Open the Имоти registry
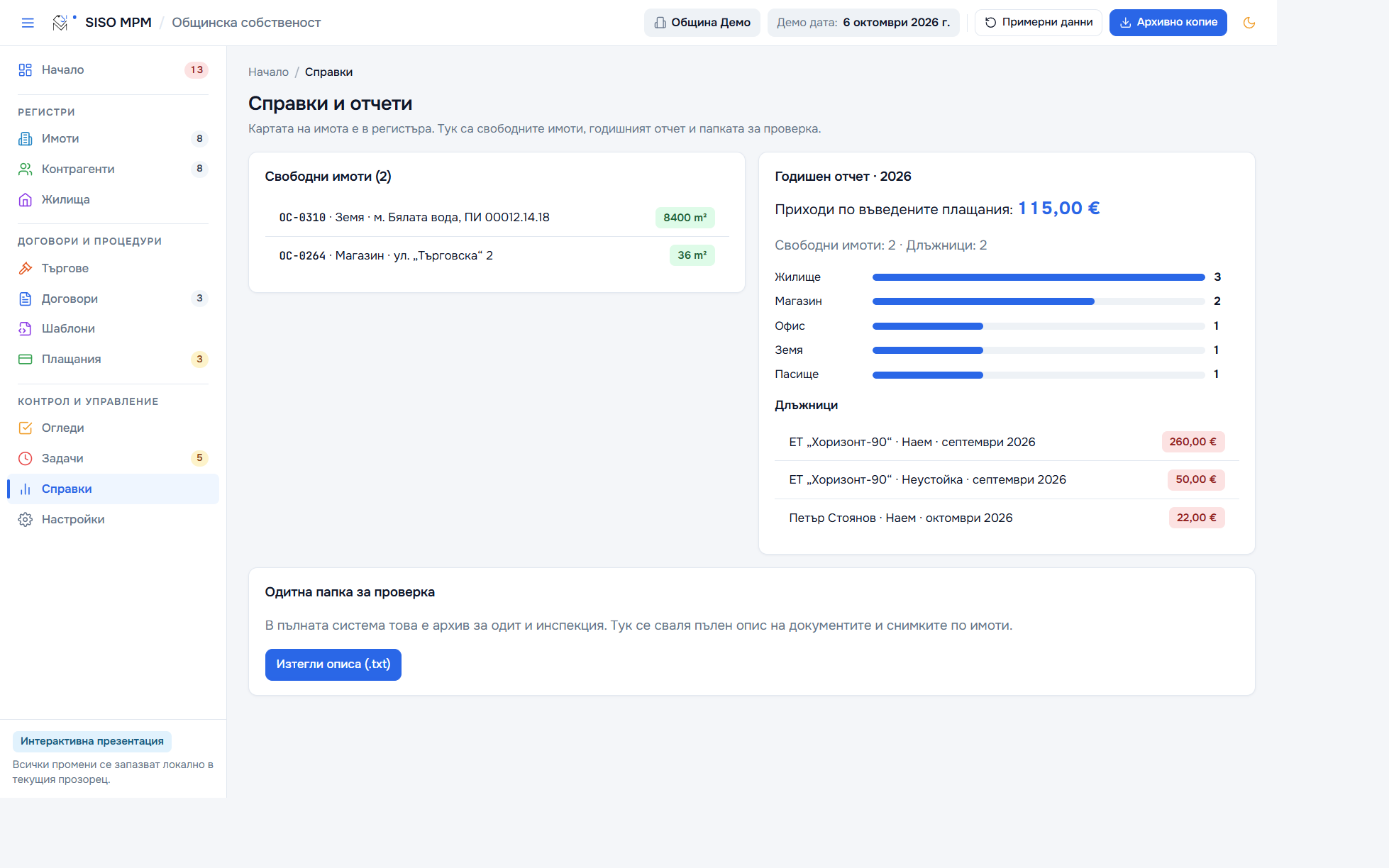This screenshot has height=868, width=1389. [113, 138]
